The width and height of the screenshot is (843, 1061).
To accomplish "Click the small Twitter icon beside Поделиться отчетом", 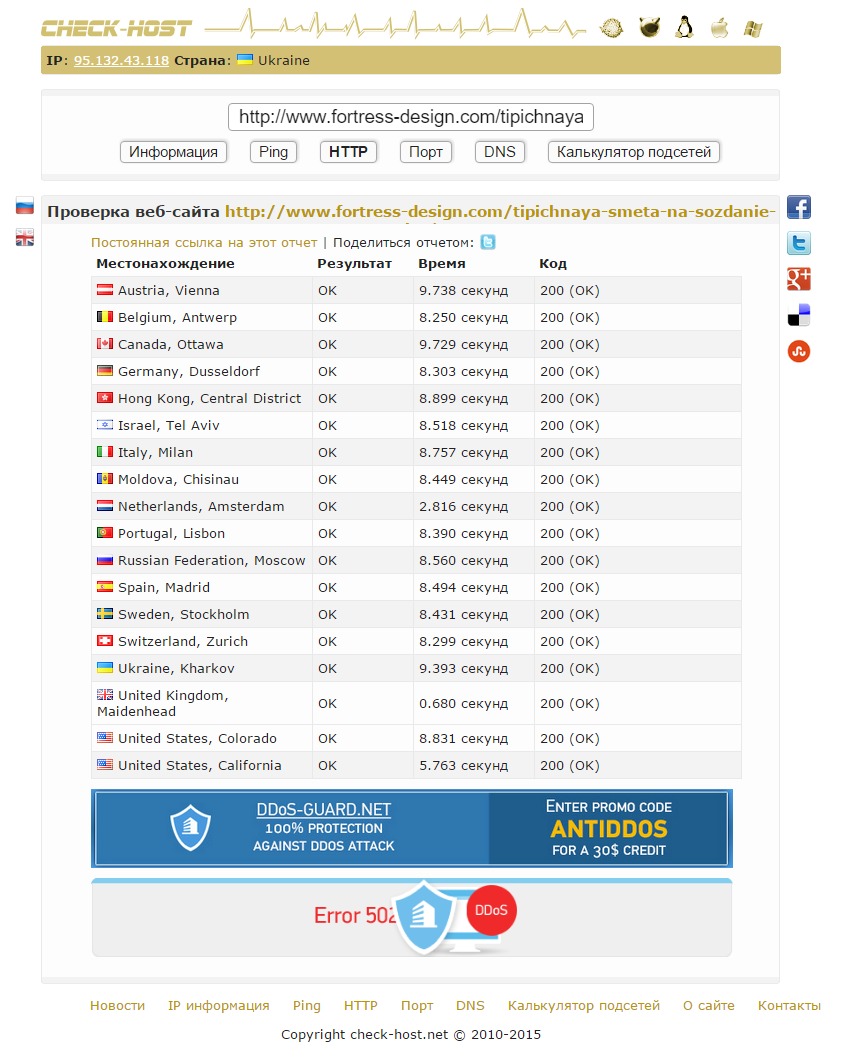I will 488,242.
